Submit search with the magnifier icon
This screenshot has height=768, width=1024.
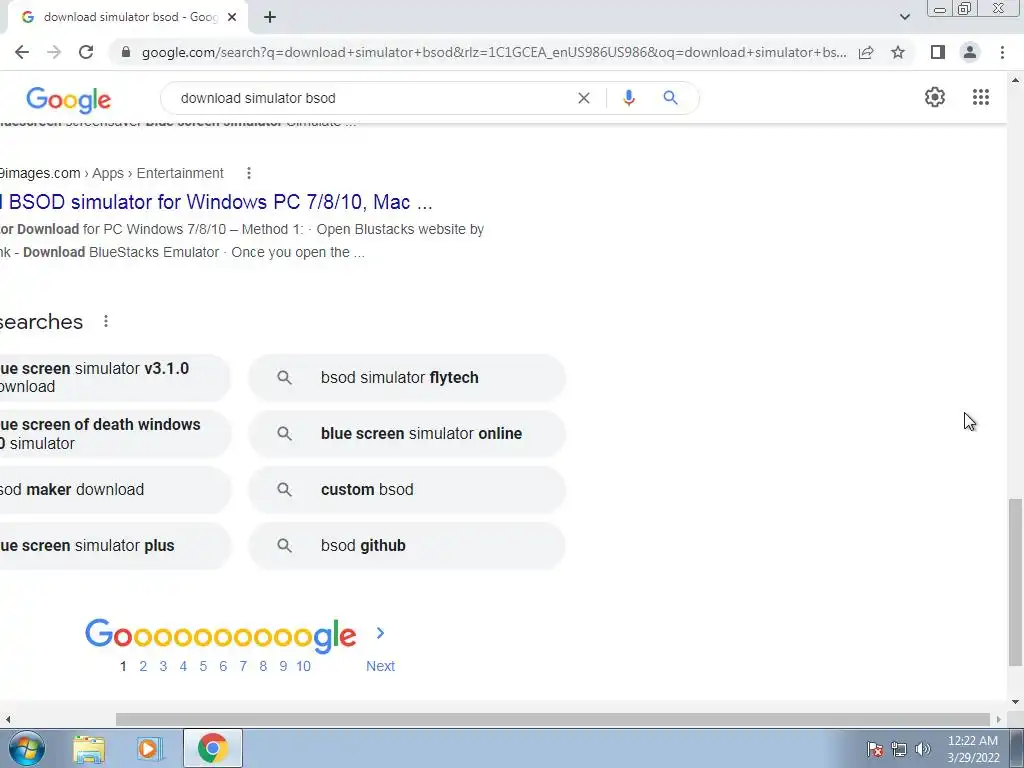pyautogui.click(x=670, y=98)
